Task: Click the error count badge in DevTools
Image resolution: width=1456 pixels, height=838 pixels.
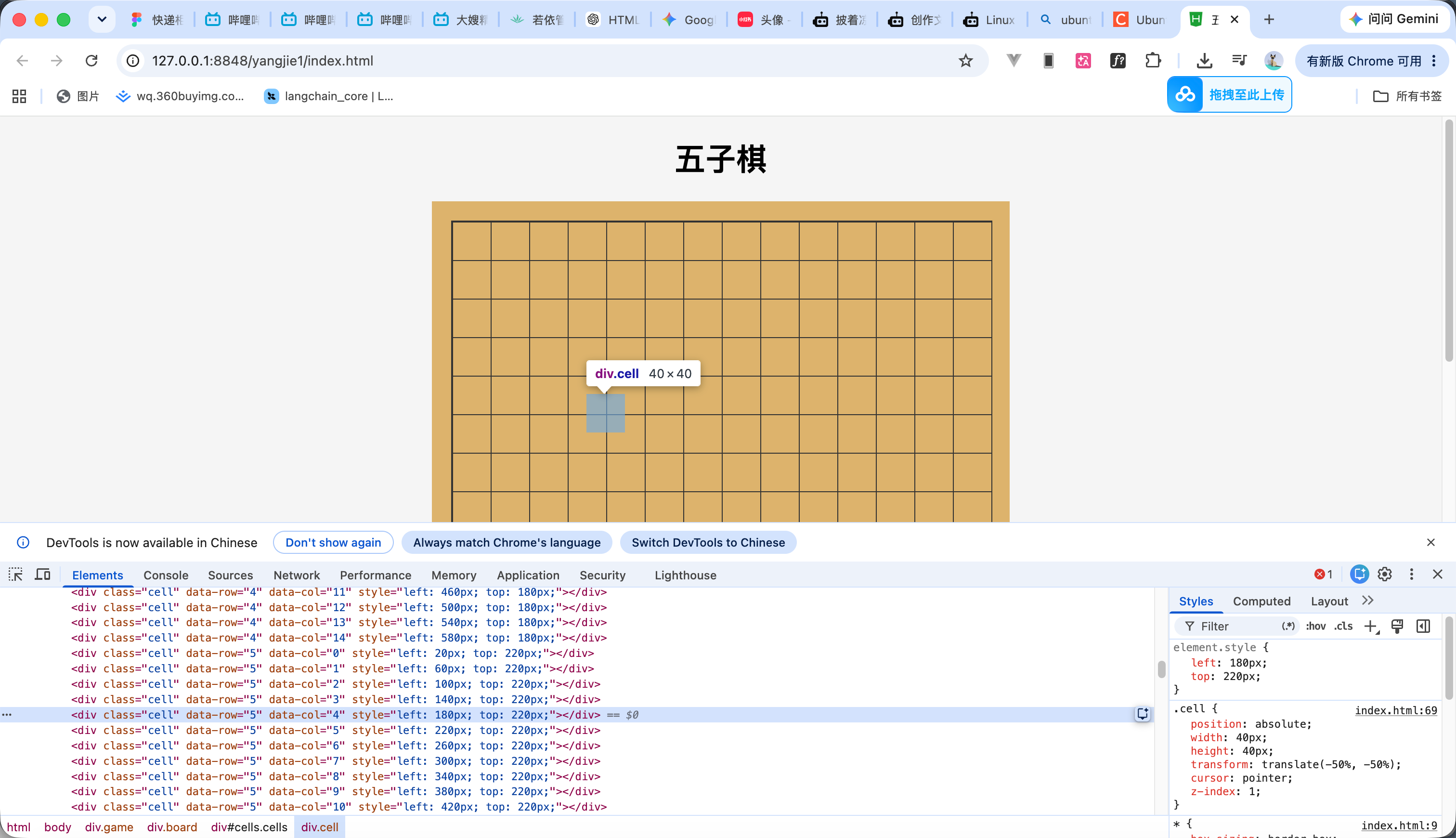Action: pyautogui.click(x=1324, y=575)
